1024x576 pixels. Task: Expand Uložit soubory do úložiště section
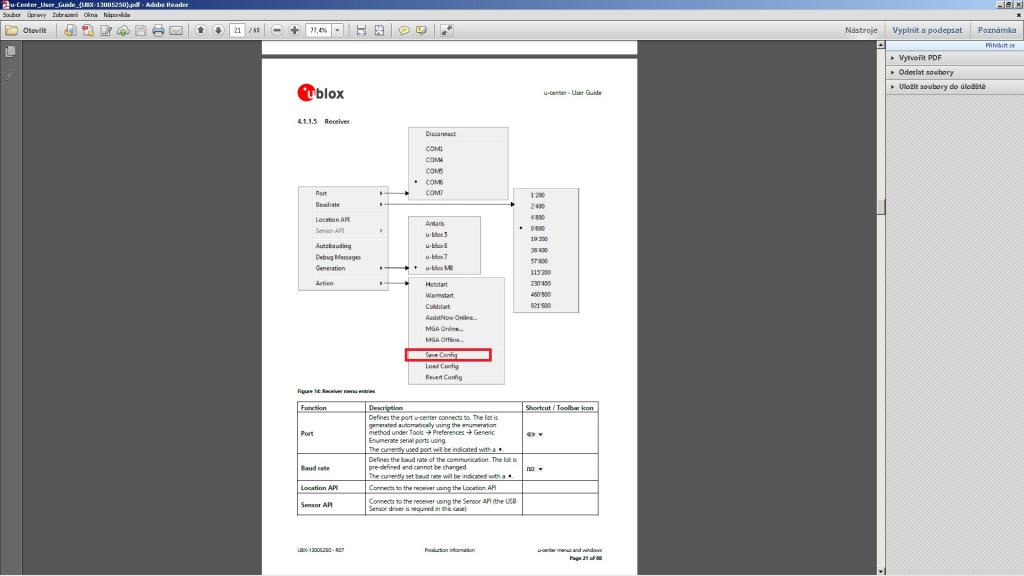click(x=941, y=87)
